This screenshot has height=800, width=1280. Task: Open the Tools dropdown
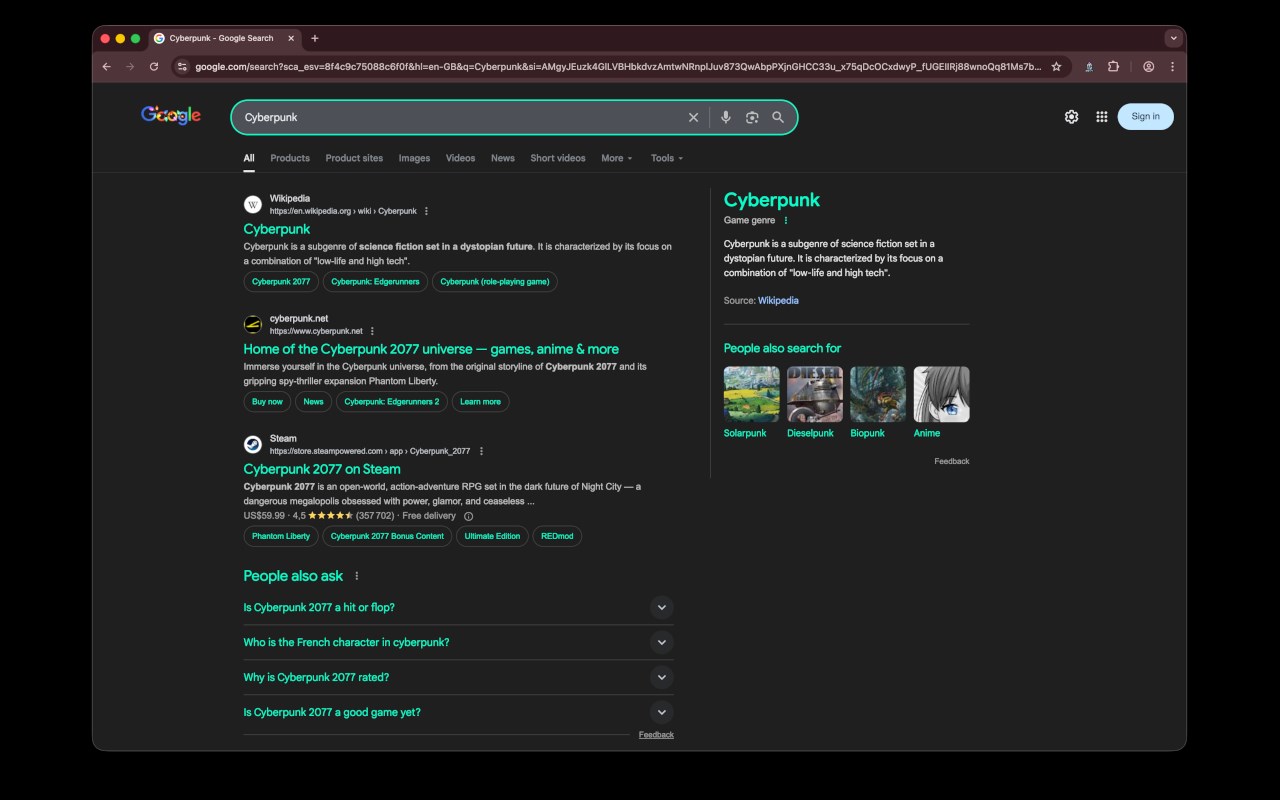(x=667, y=158)
